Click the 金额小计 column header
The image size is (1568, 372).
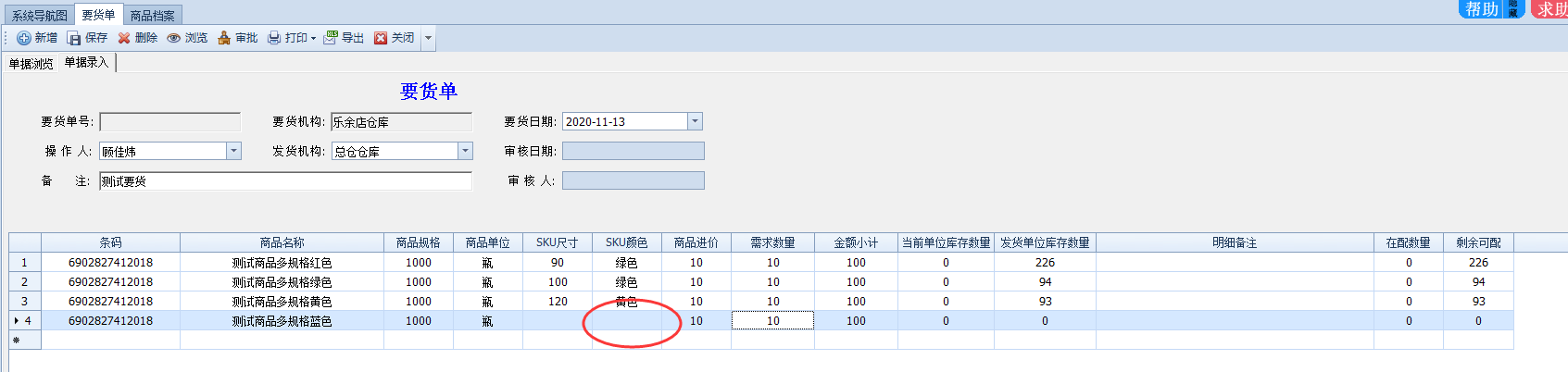(857, 242)
